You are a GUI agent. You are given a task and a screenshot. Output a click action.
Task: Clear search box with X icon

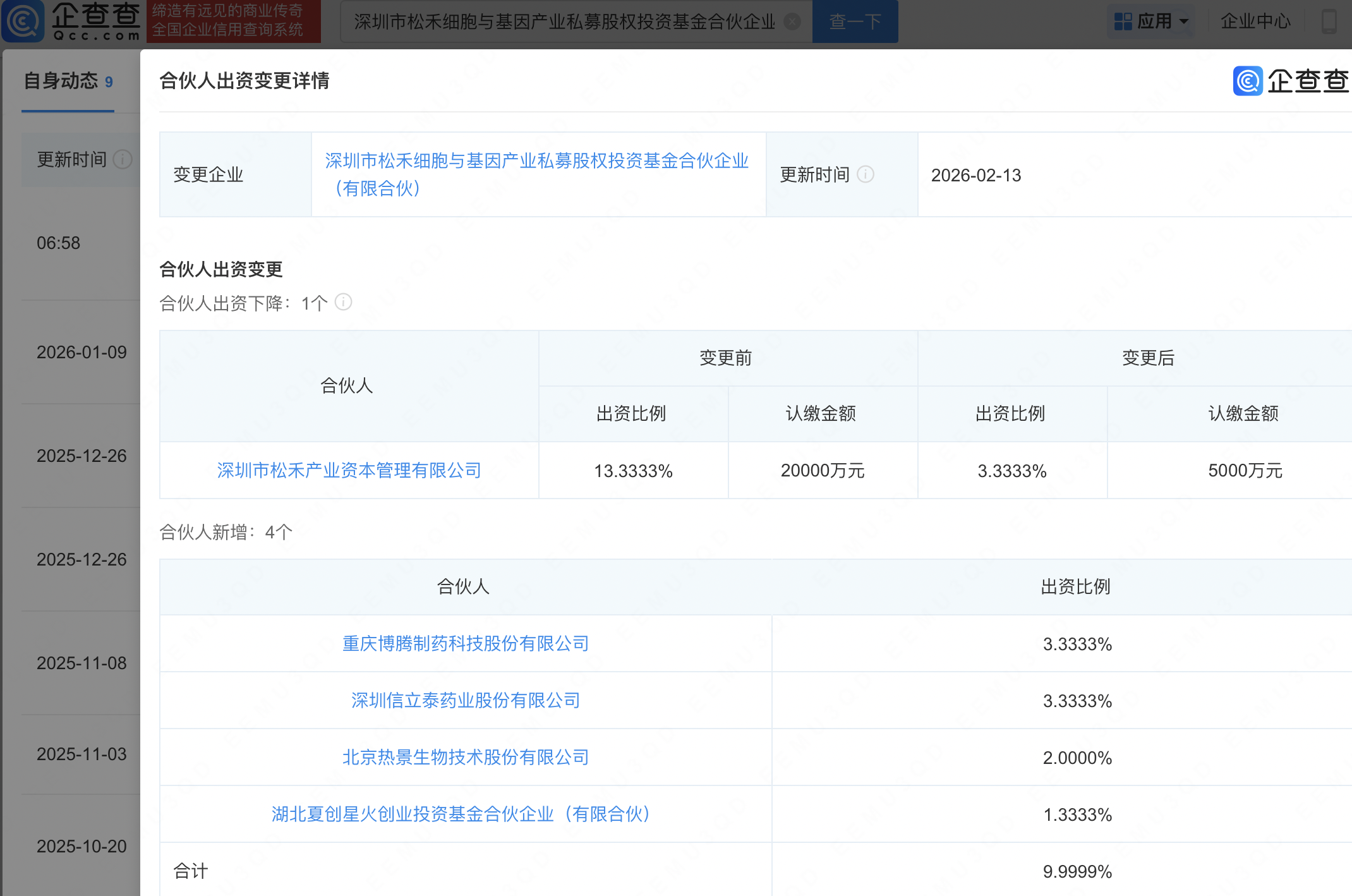792,21
